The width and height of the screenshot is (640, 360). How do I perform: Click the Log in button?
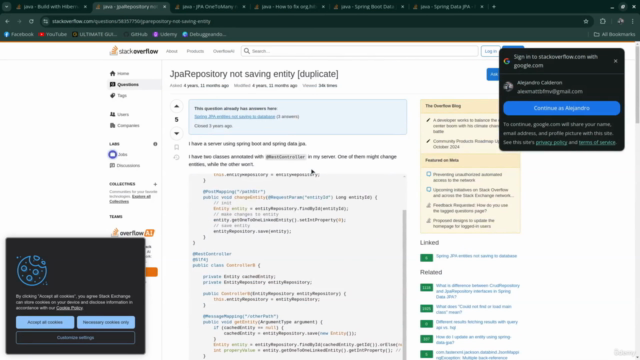click(x=490, y=51)
